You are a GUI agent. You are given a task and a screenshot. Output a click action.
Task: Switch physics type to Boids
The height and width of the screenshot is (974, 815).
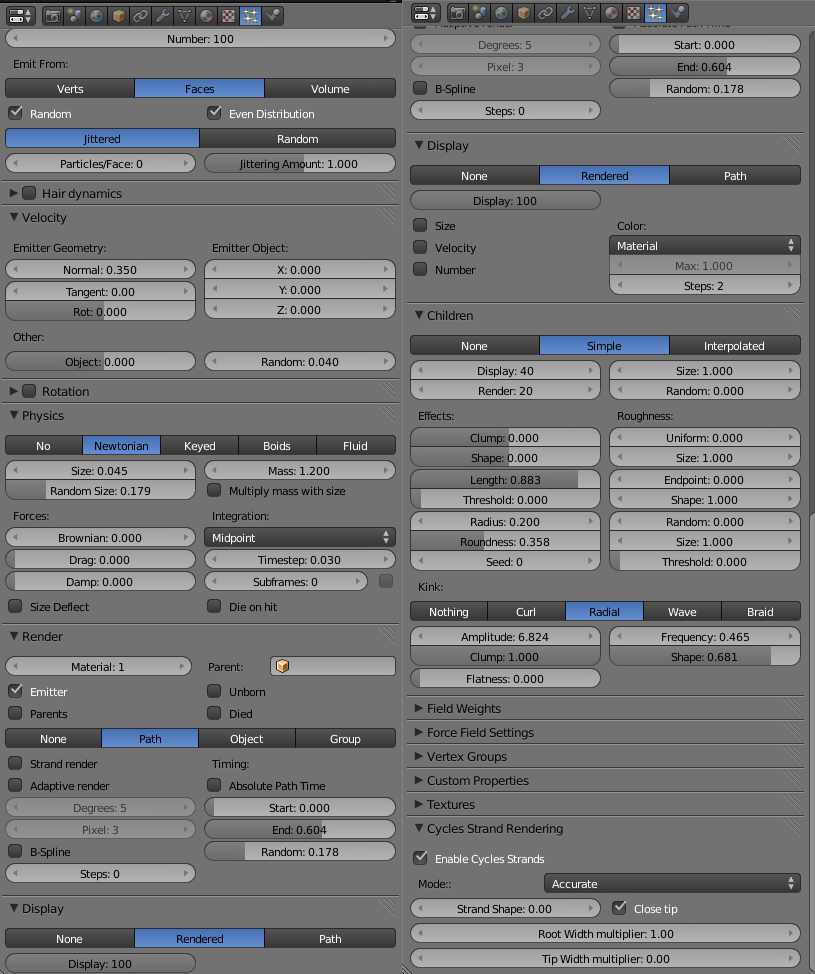(277, 445)
